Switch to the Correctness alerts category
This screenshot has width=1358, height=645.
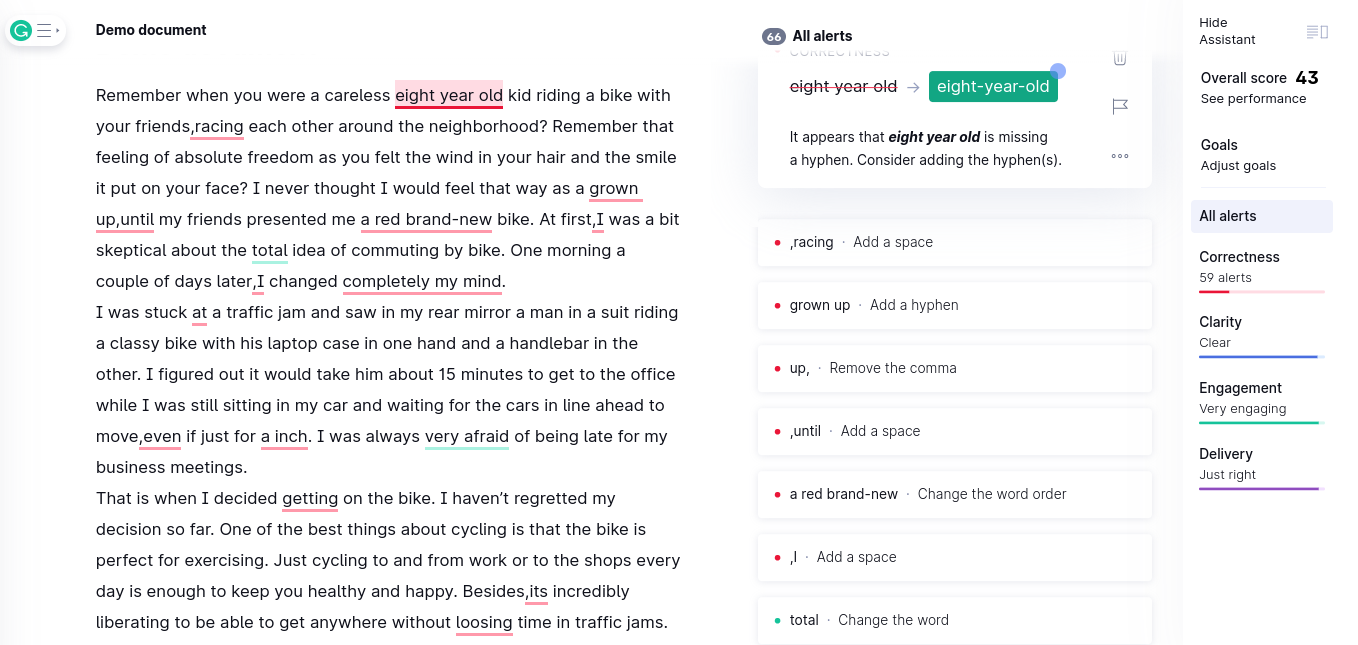click(x=1261, y=270)
